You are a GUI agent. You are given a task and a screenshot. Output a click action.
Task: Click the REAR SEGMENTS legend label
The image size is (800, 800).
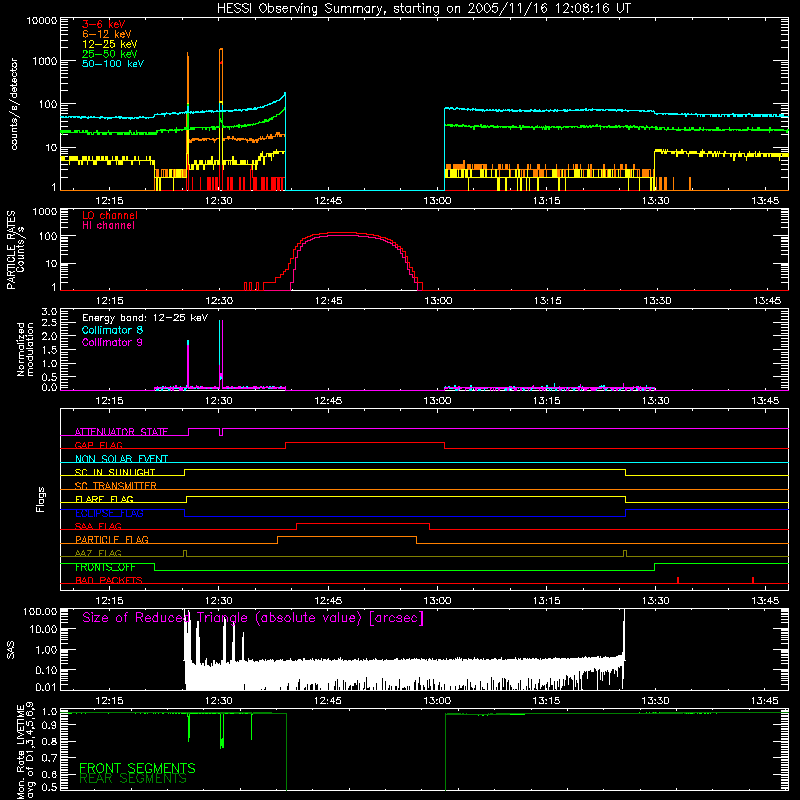tap(133, 779)
